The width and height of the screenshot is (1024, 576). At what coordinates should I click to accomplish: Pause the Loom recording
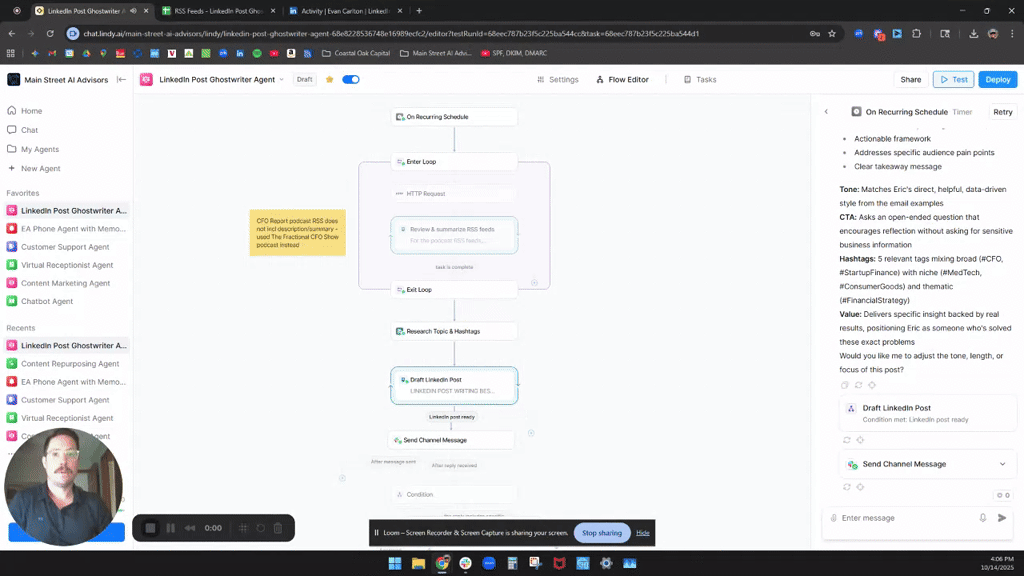(x=170, y=528)
